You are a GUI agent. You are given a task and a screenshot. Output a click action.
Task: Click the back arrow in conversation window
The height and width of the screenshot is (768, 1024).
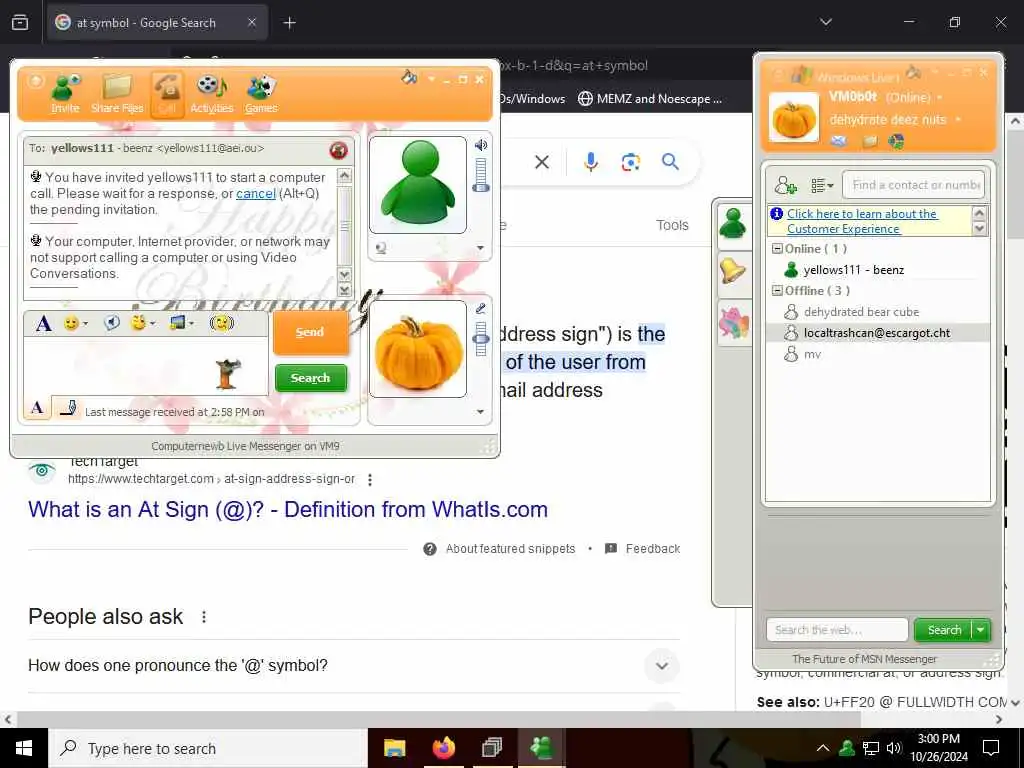coord(35,81)
